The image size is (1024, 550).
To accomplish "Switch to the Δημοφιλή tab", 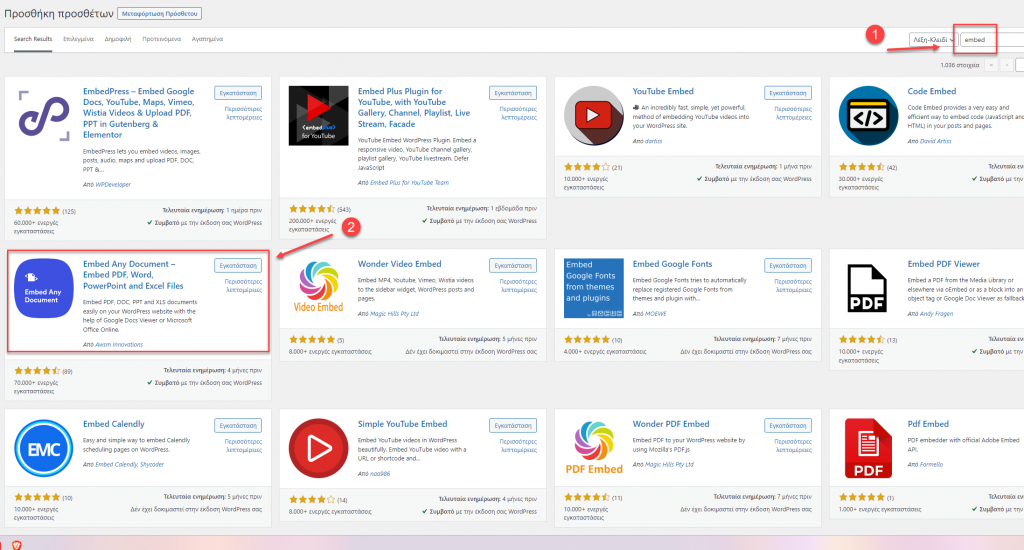I will click(118, 39).
